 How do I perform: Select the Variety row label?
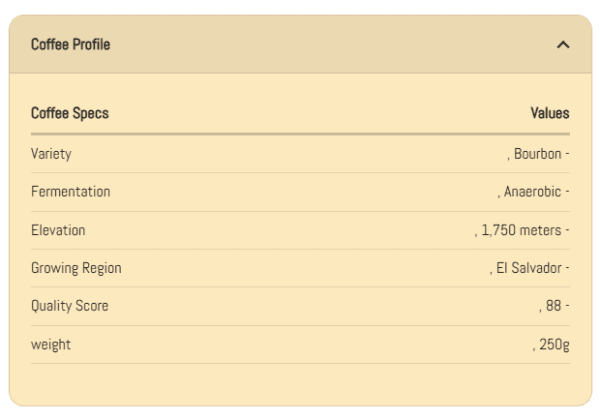(x=51, y=154)
